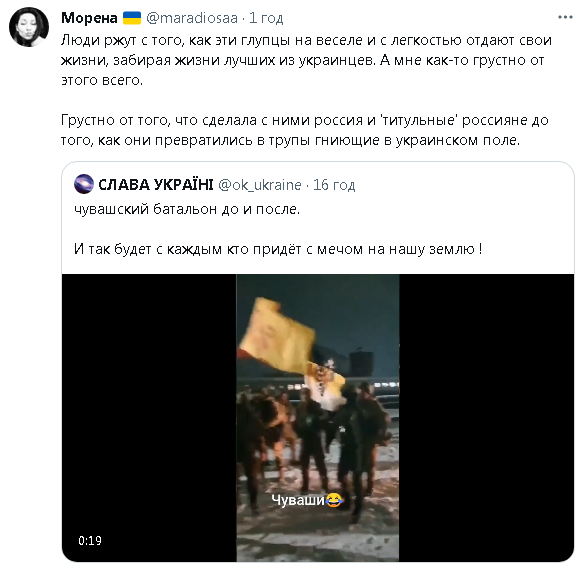Open the tweet's '1 год' timestamp permalink
The width and height of the screenshot is (580, 568).
(x=266, y=18)
